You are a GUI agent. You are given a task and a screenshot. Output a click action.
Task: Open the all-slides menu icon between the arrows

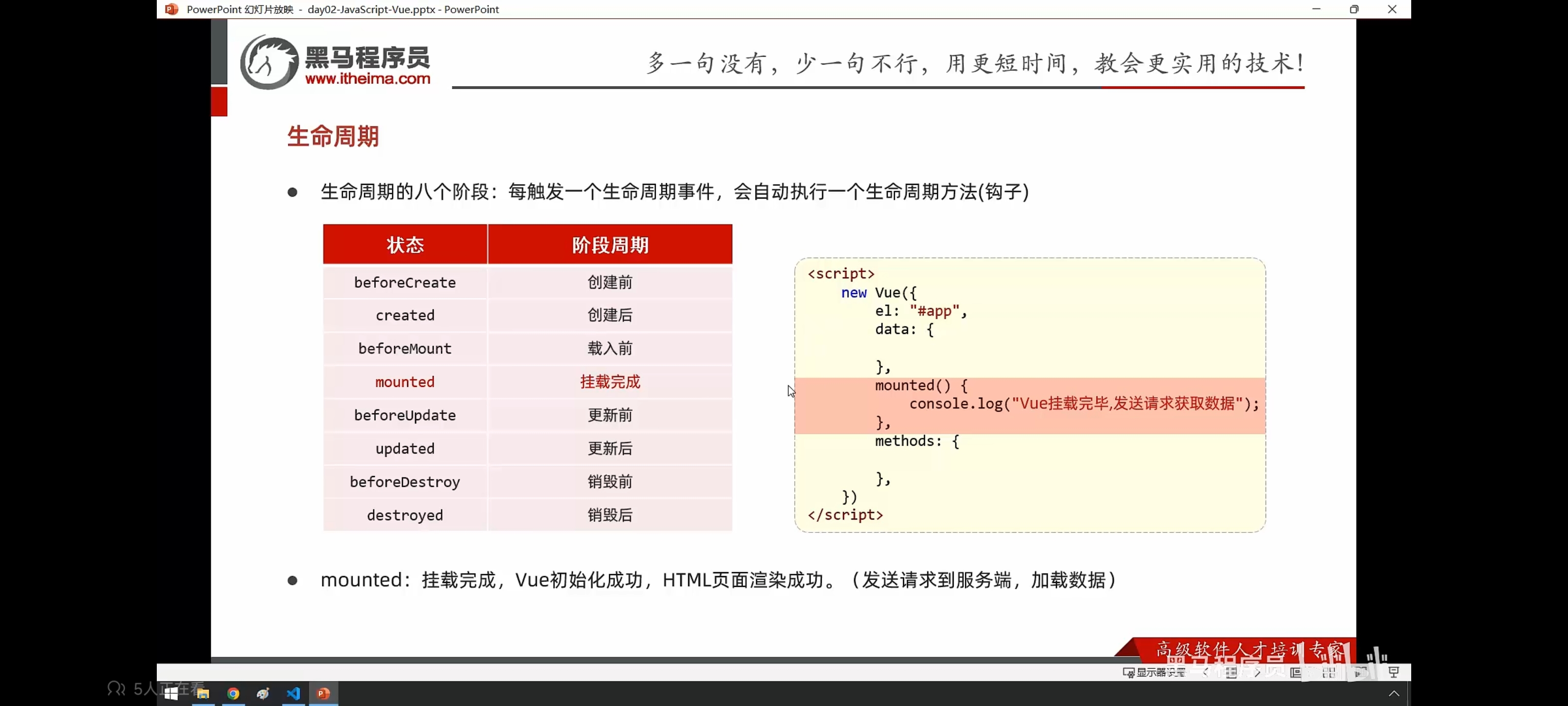(x=1231, y=672)
